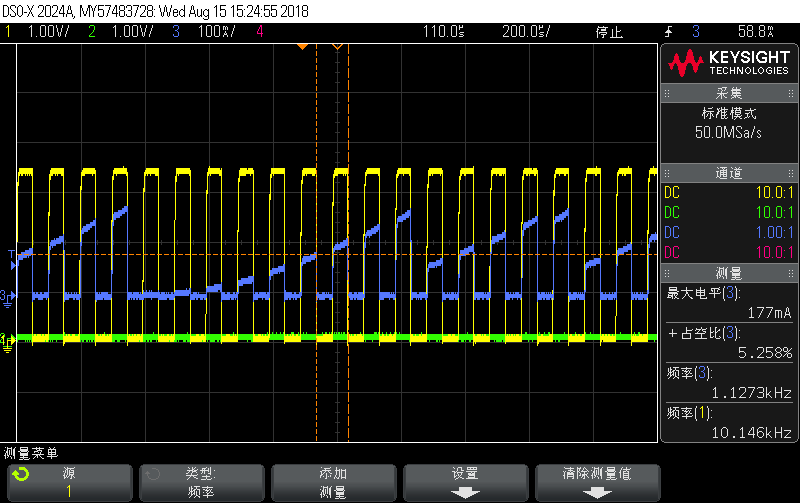Image resolution: width=800 pixels, height=503 pixels.
Task: Open the 采集 (Acquisition) panel header
Action: [729, 93]
